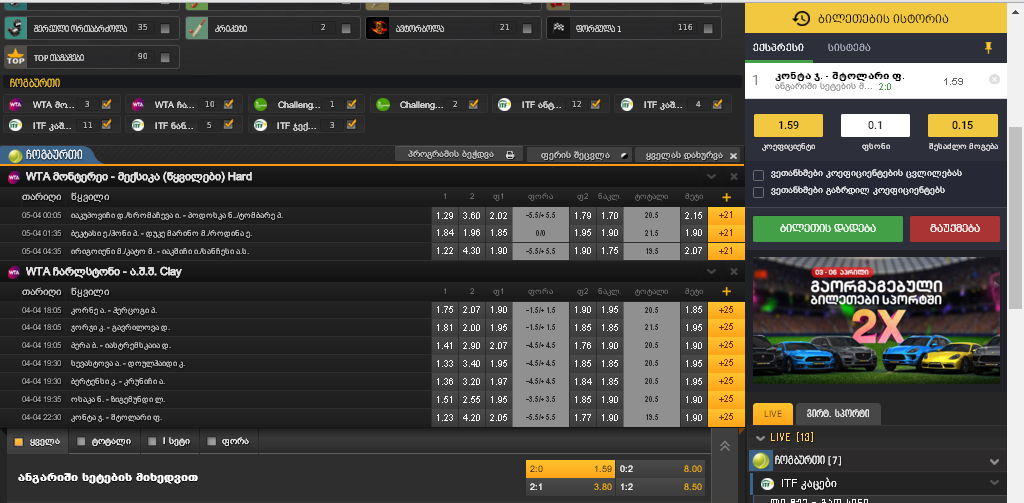Click the WTA logo on the chip with count 10

point(138,104)
